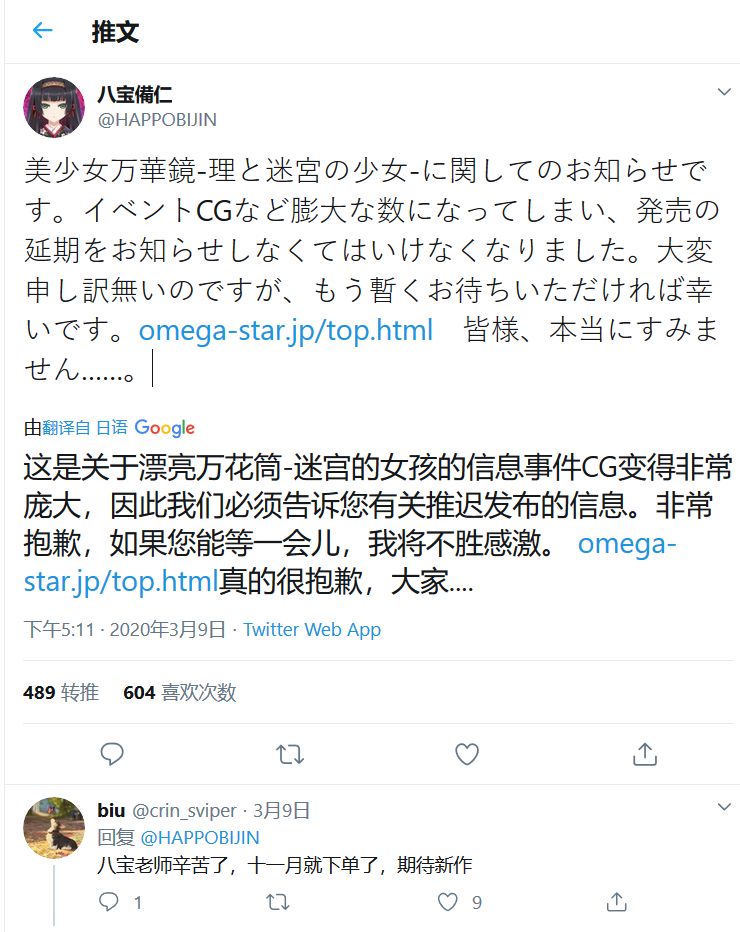
Task: Open the Twitter Web App source link
Action: 310,630
